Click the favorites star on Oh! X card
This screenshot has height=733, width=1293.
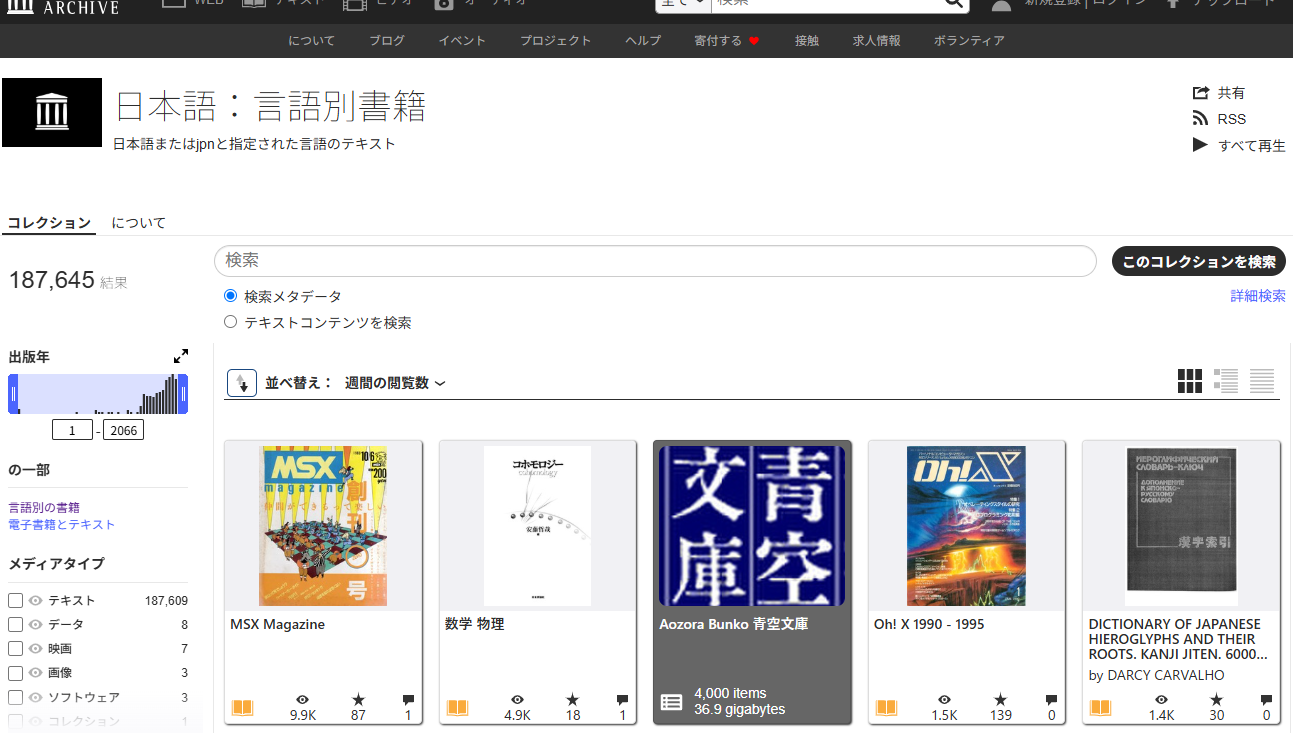(1001, 700)
